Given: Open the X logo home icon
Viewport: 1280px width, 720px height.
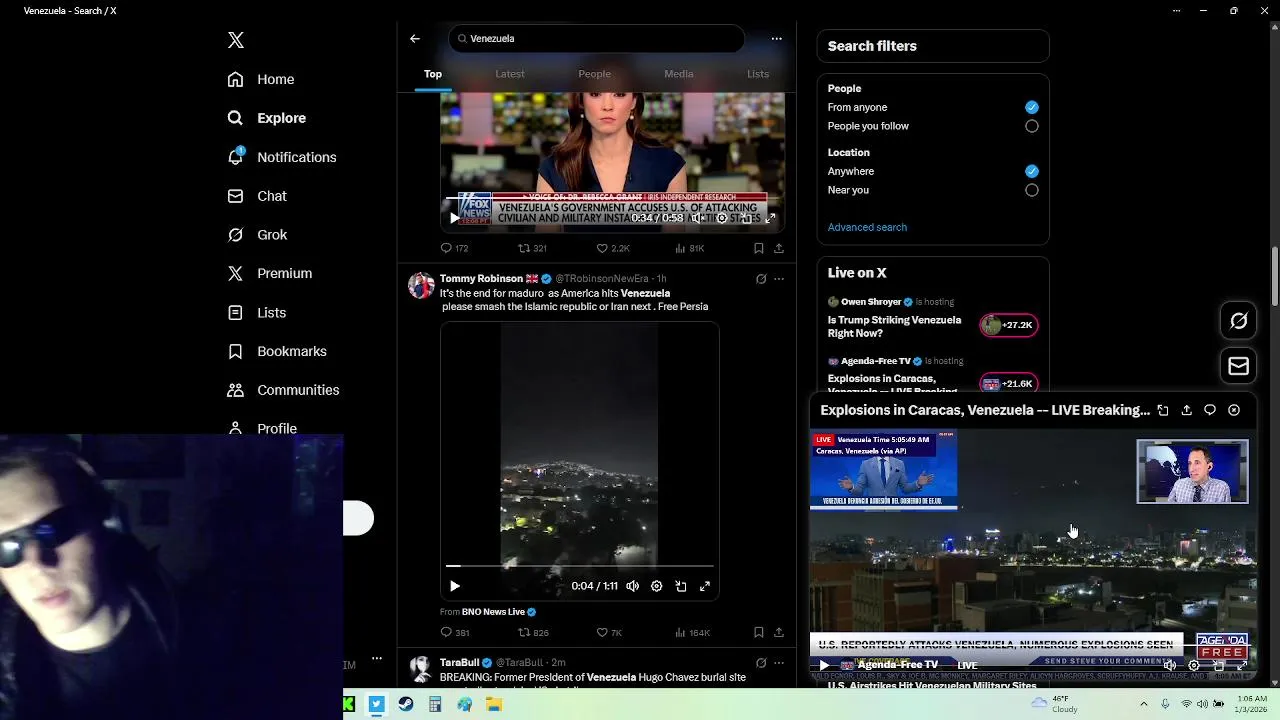Looking at the screenshot, I should point(235,40).
